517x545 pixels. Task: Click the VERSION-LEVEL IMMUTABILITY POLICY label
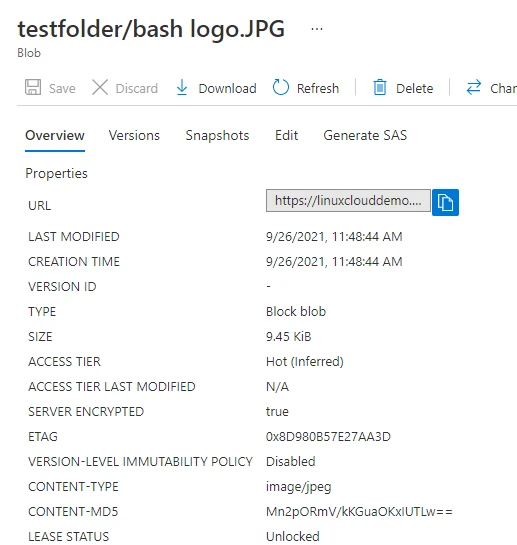(140, 462)
